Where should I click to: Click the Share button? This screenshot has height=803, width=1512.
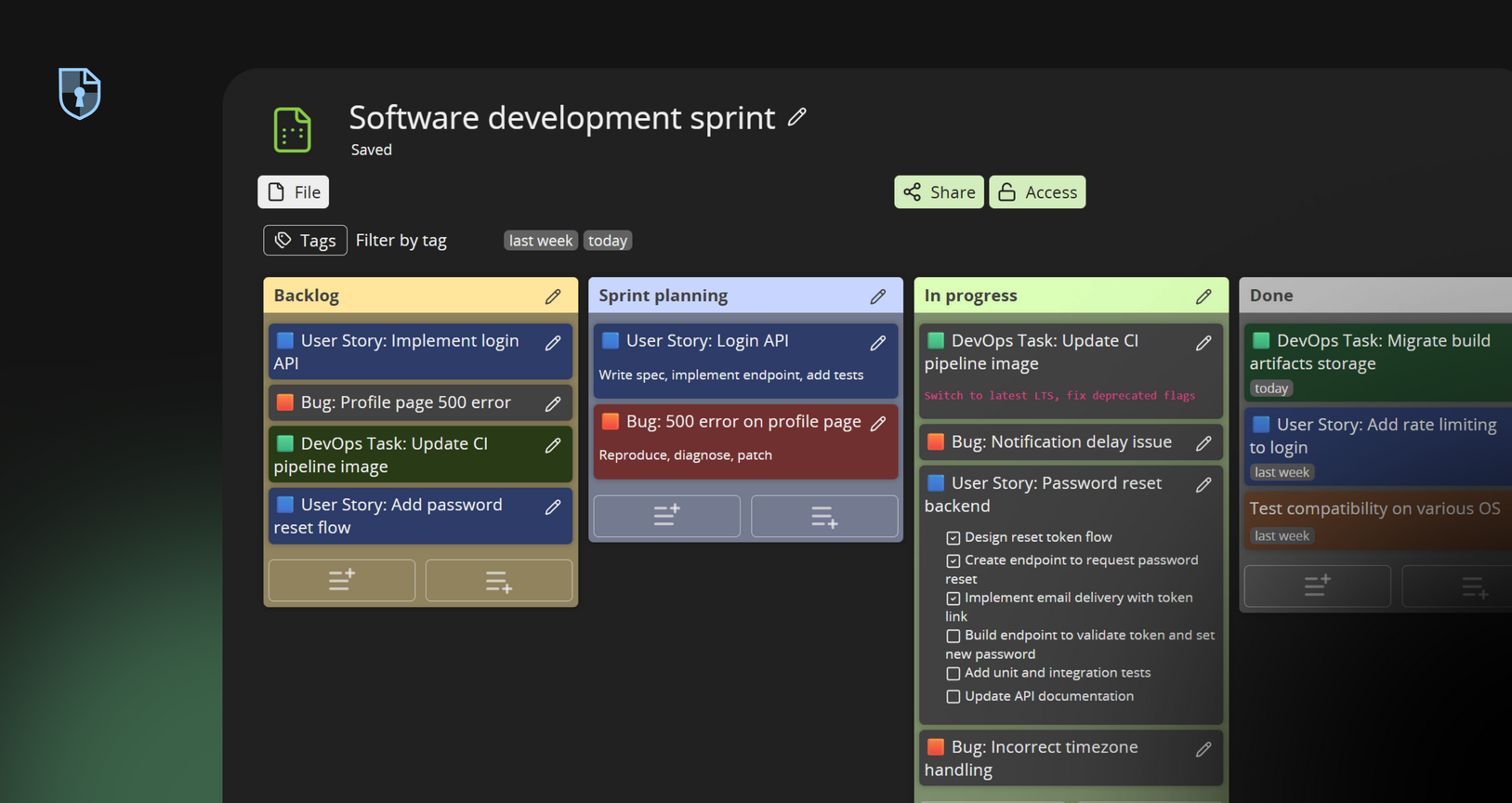(x=939, y=192)
